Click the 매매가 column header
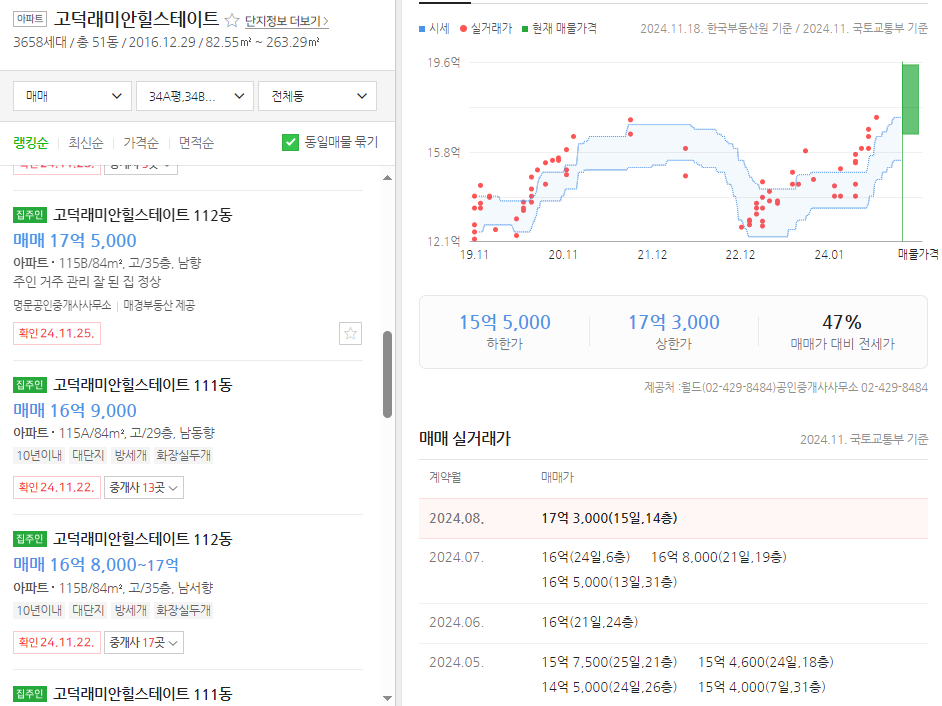Screen dimensions: 942x706 coord(558,477)
